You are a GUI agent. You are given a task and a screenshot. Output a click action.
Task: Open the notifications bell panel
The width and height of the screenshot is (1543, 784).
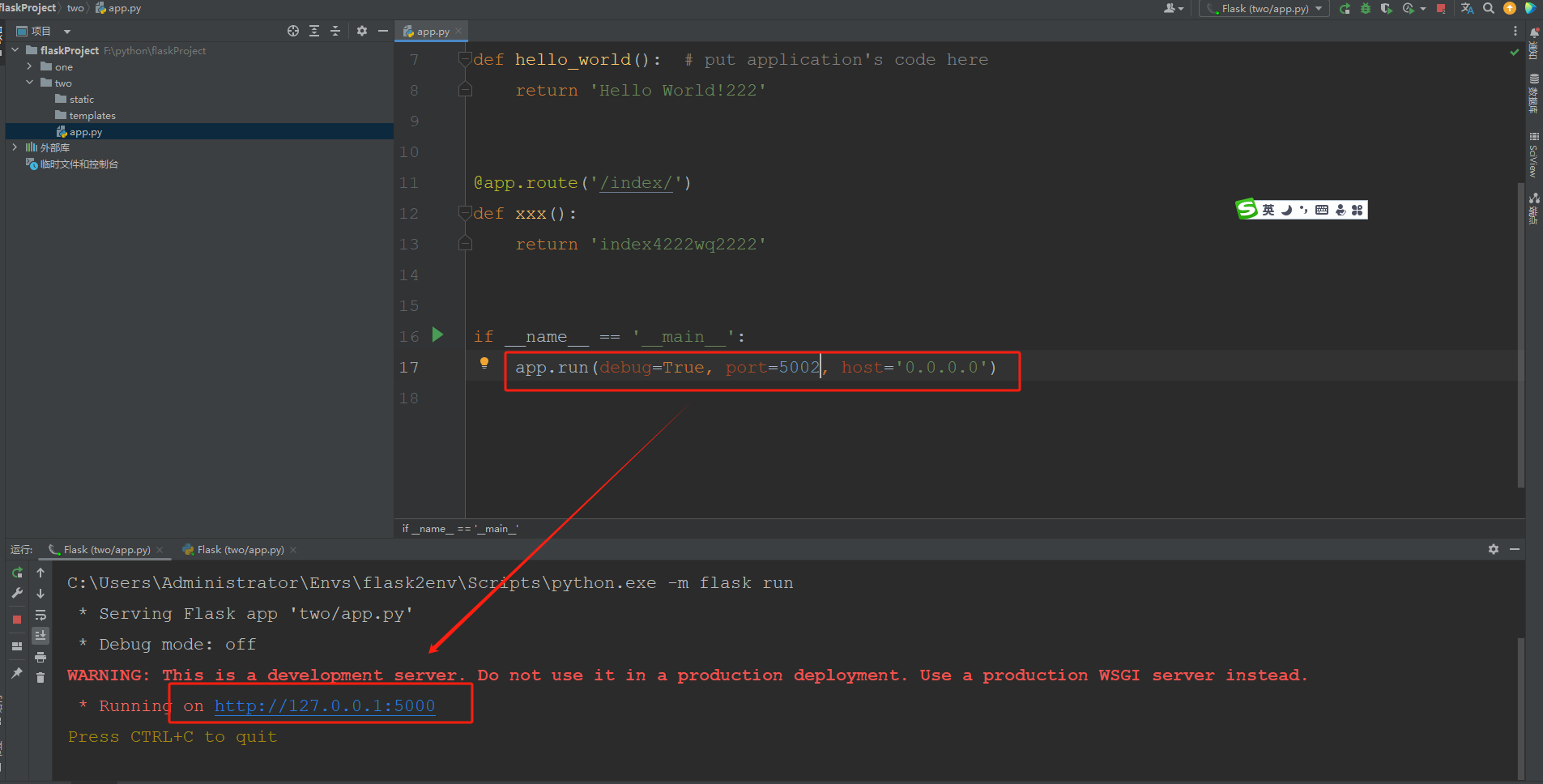[x=1534, y=32]
